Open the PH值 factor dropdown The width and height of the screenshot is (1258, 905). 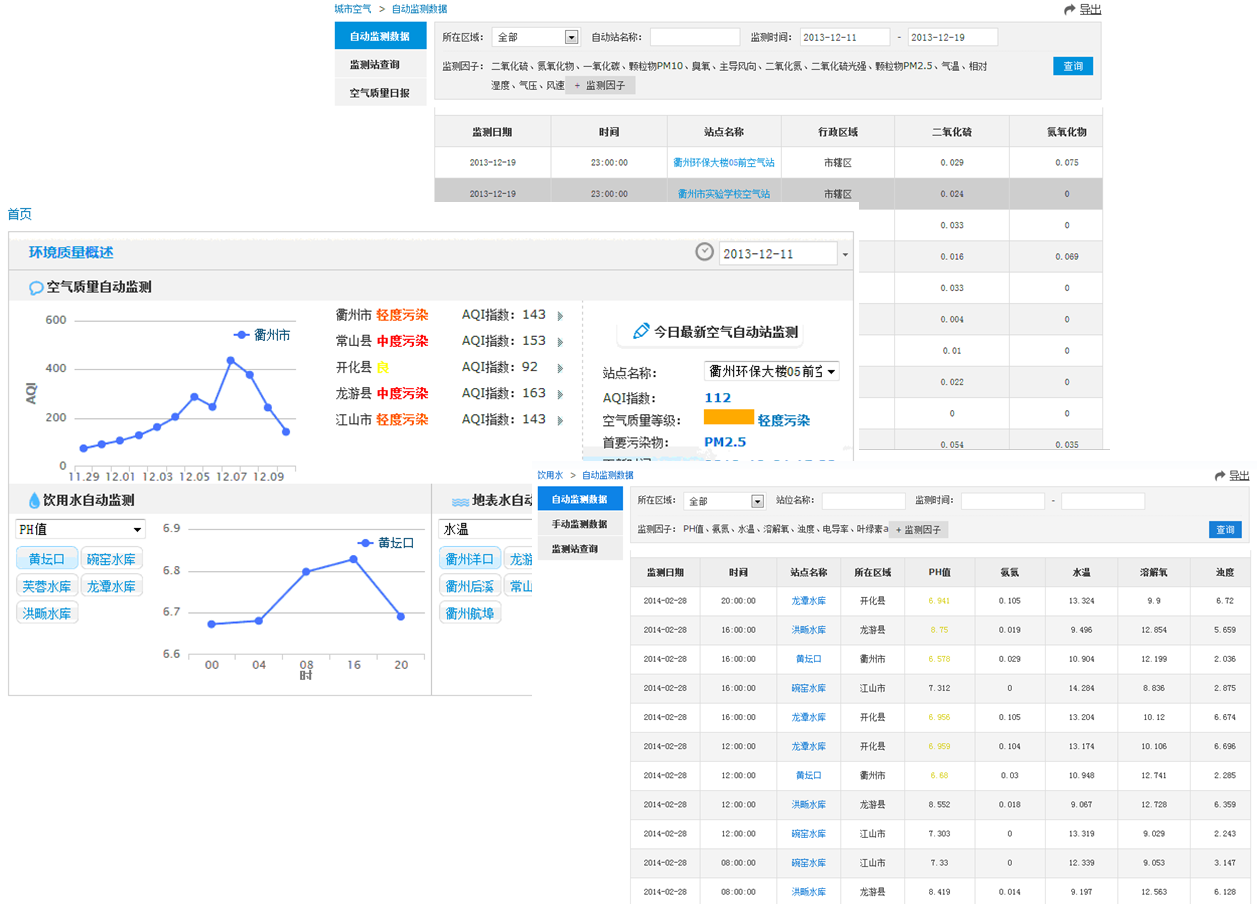[x=80, y=529]
